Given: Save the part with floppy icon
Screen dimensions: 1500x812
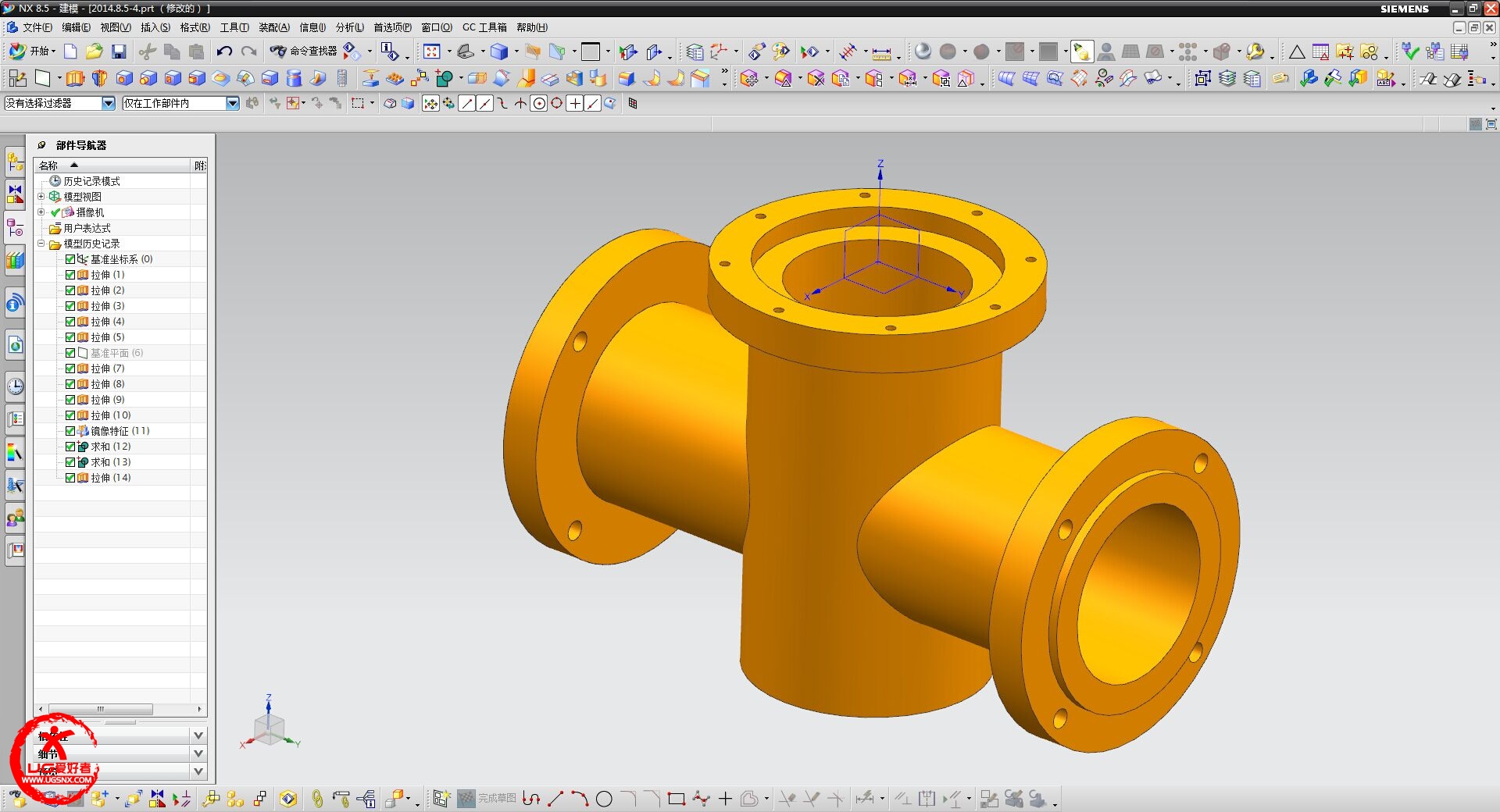Looking at the screenshot, I should (x=119, y=52).
